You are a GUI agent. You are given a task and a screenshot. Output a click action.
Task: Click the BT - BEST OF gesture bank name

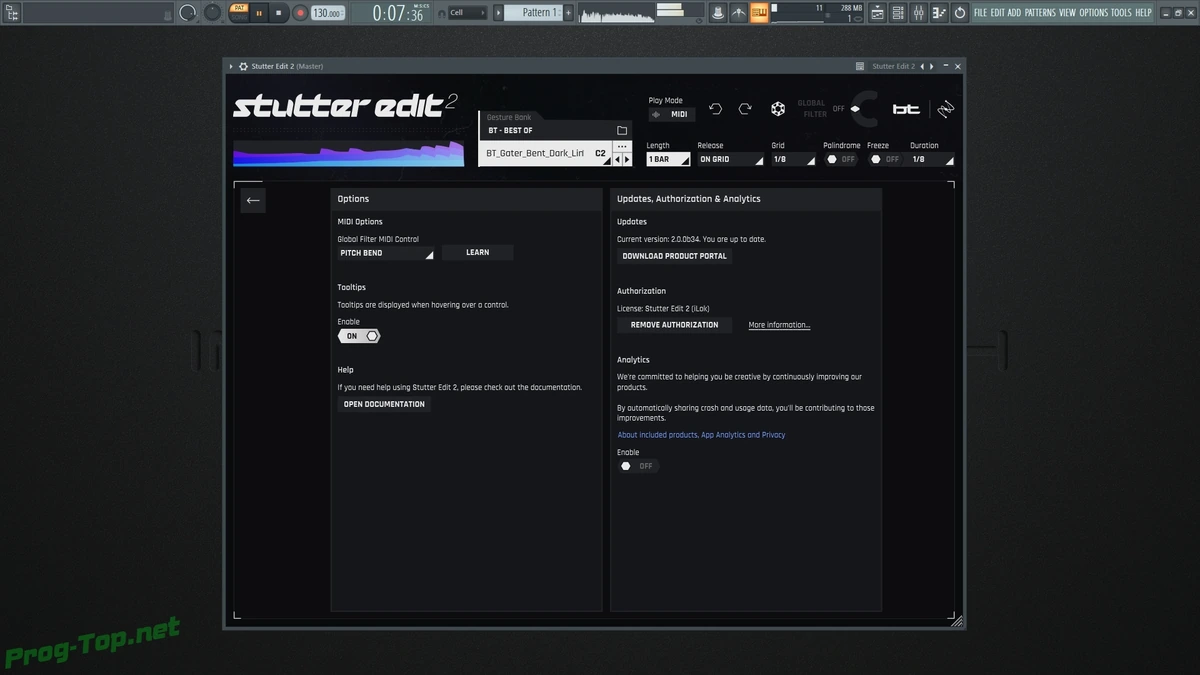click(510, 131)
